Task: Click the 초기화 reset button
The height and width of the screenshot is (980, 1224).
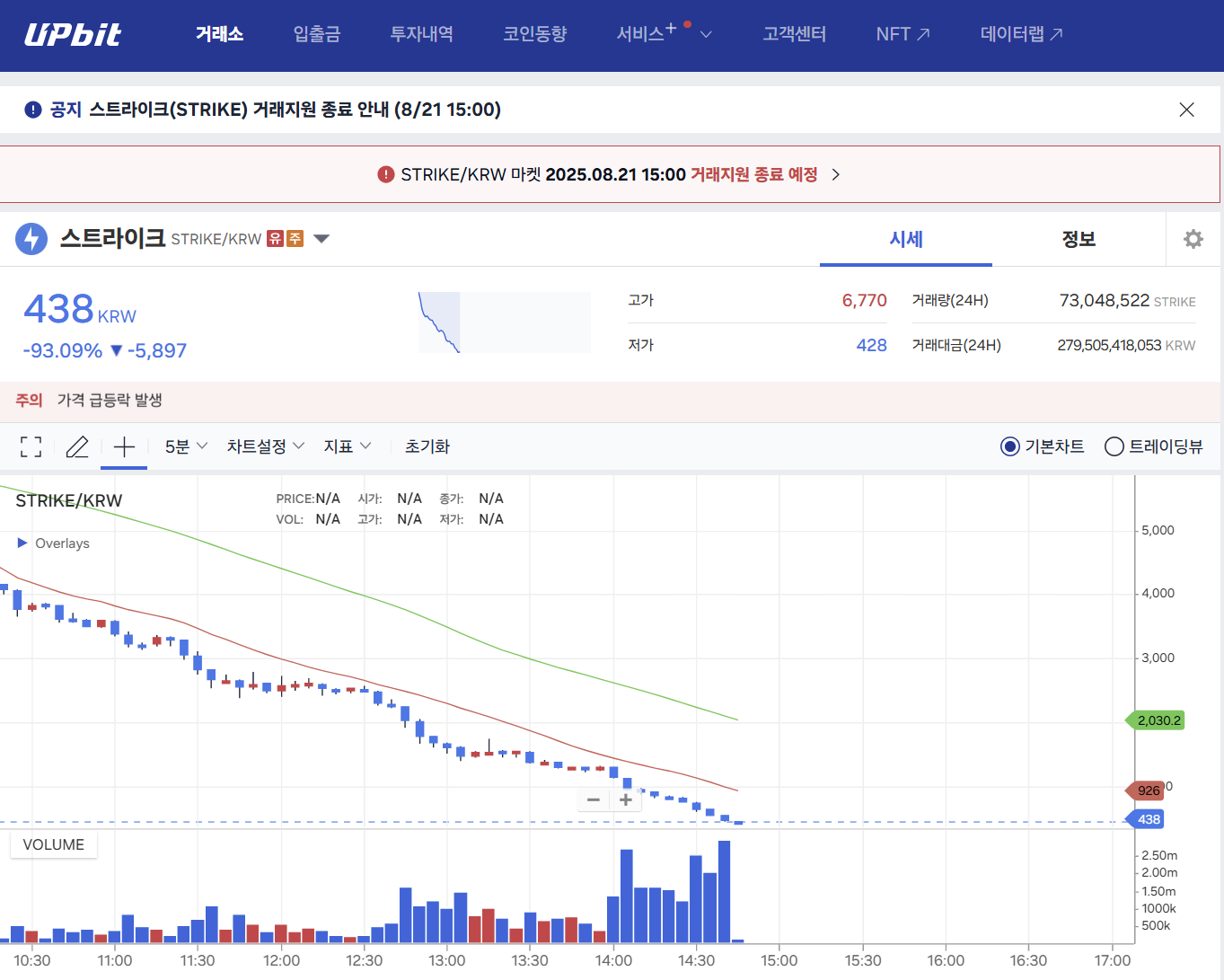Action: tap(427, 446)
